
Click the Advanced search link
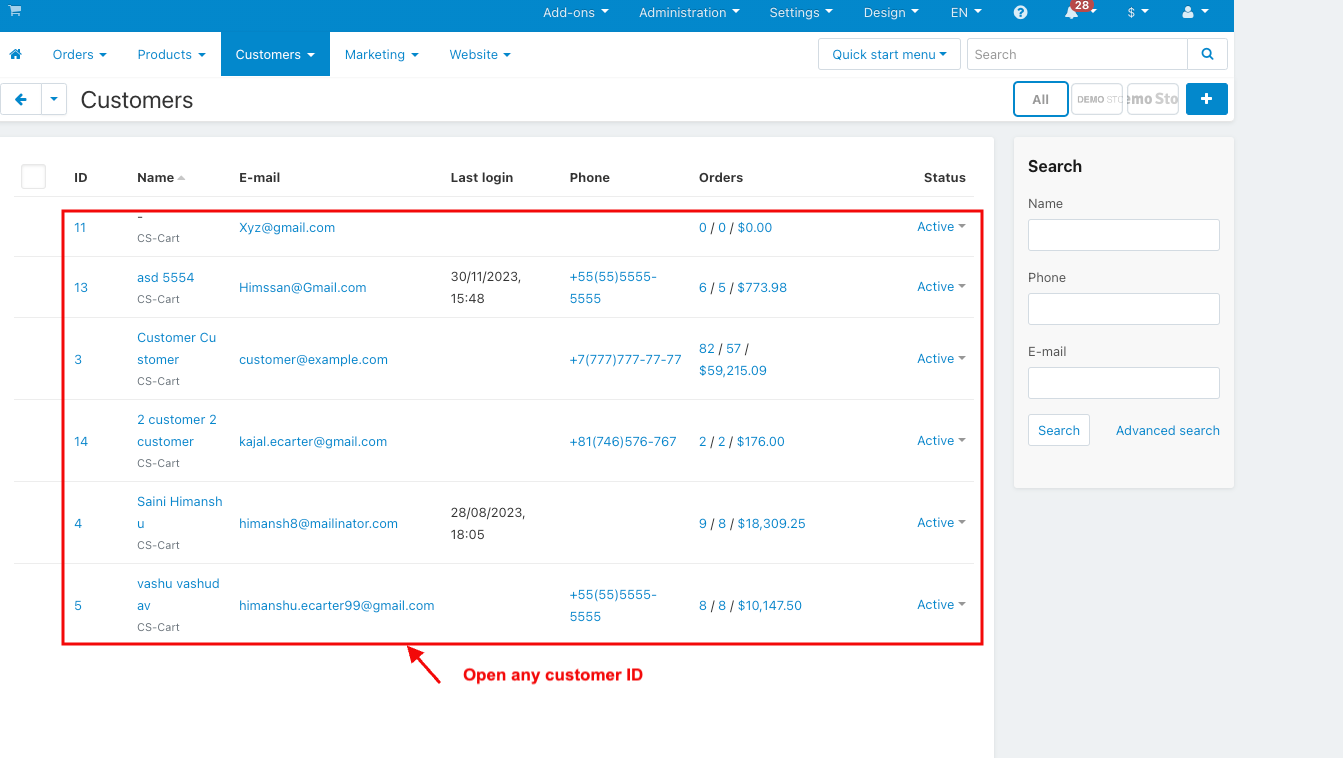pos(1167,431)
